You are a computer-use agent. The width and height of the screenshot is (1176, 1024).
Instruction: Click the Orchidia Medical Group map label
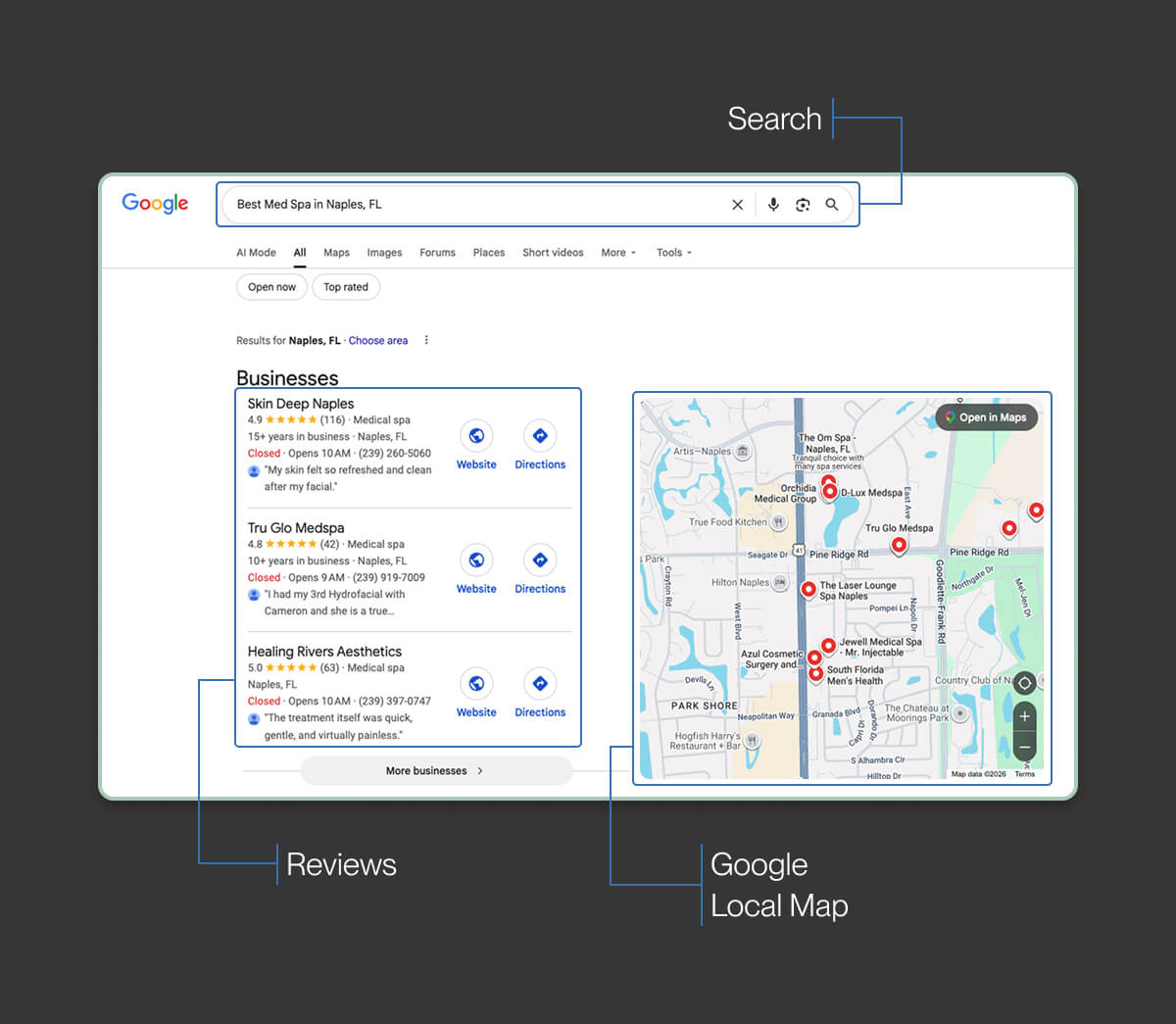point(786,493)
